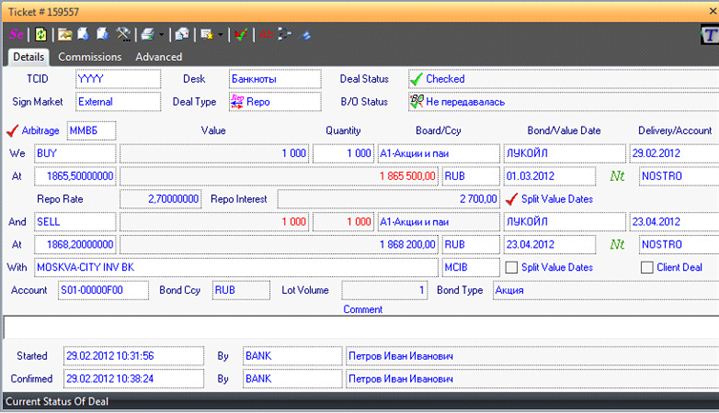Click the MMВБ arbitrage field
The height and width of the screenshot is (413, 719).
tap(91, 131)
